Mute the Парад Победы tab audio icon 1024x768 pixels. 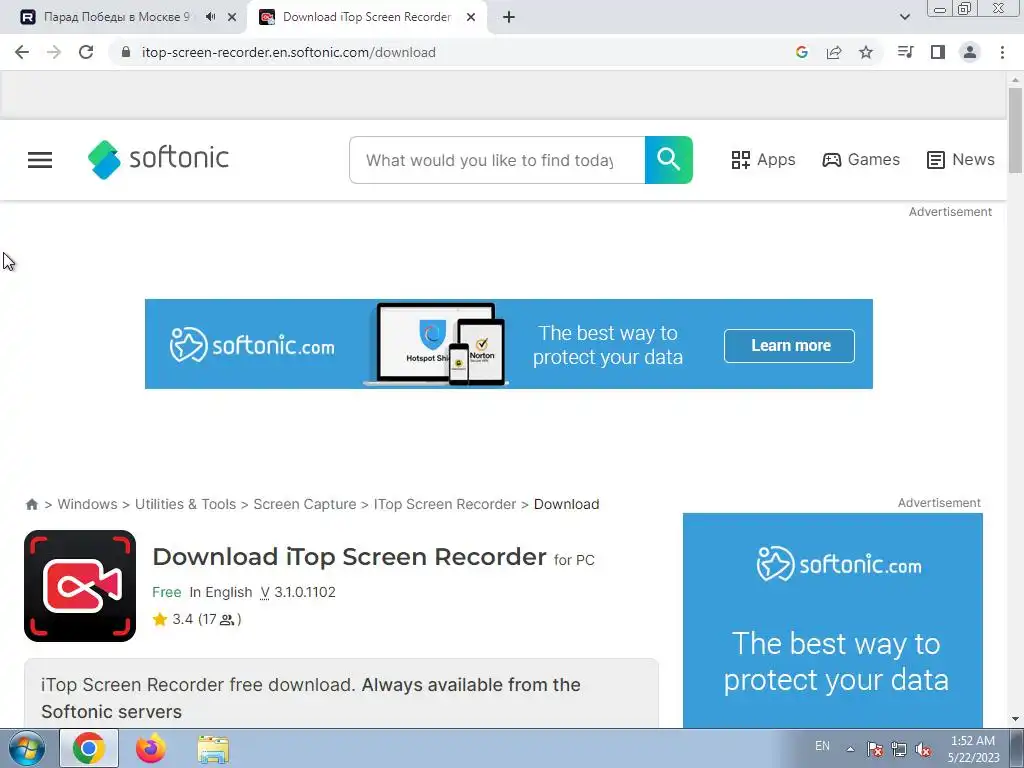[x=210, y=17]
